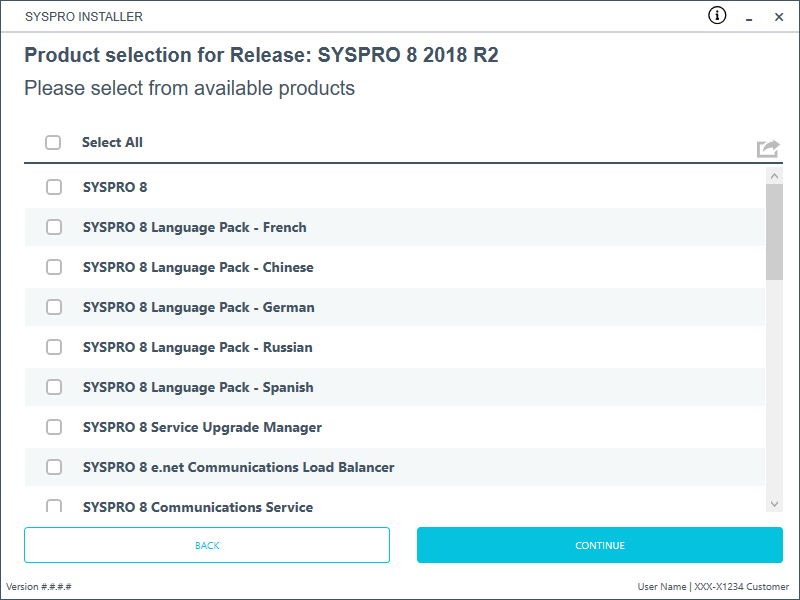The height and width of the screenshot is (600, 800).
Task: Check the Language Pack - German option
Action: point(54,307)
